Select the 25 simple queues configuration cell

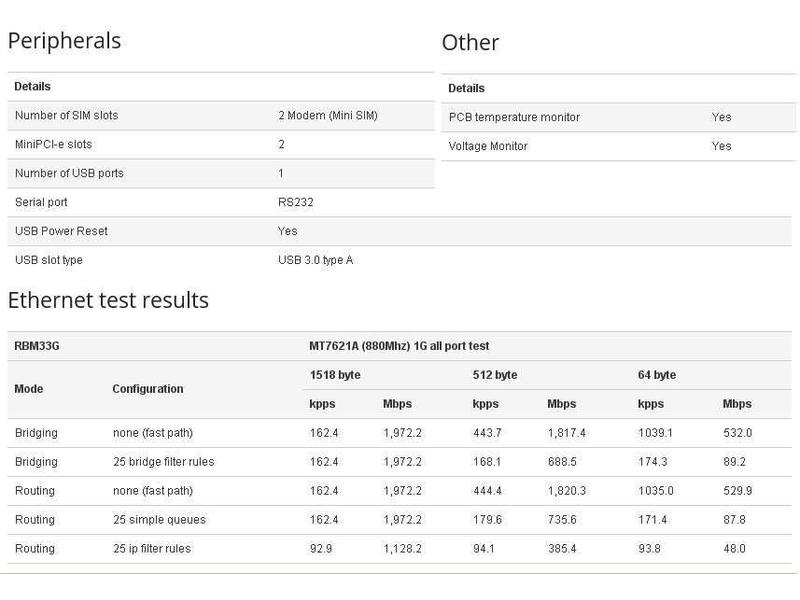point(158,520)
